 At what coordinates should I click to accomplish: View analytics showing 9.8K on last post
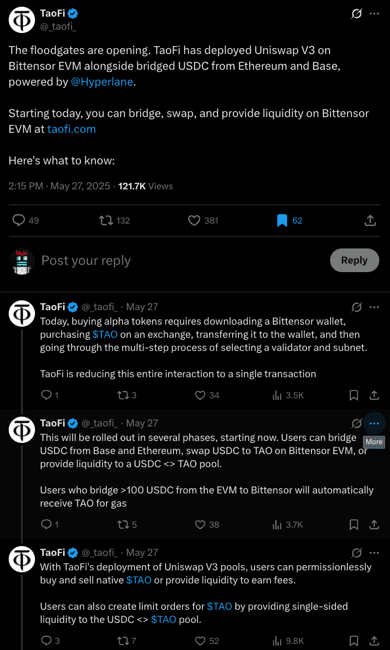tap(288, 641)
